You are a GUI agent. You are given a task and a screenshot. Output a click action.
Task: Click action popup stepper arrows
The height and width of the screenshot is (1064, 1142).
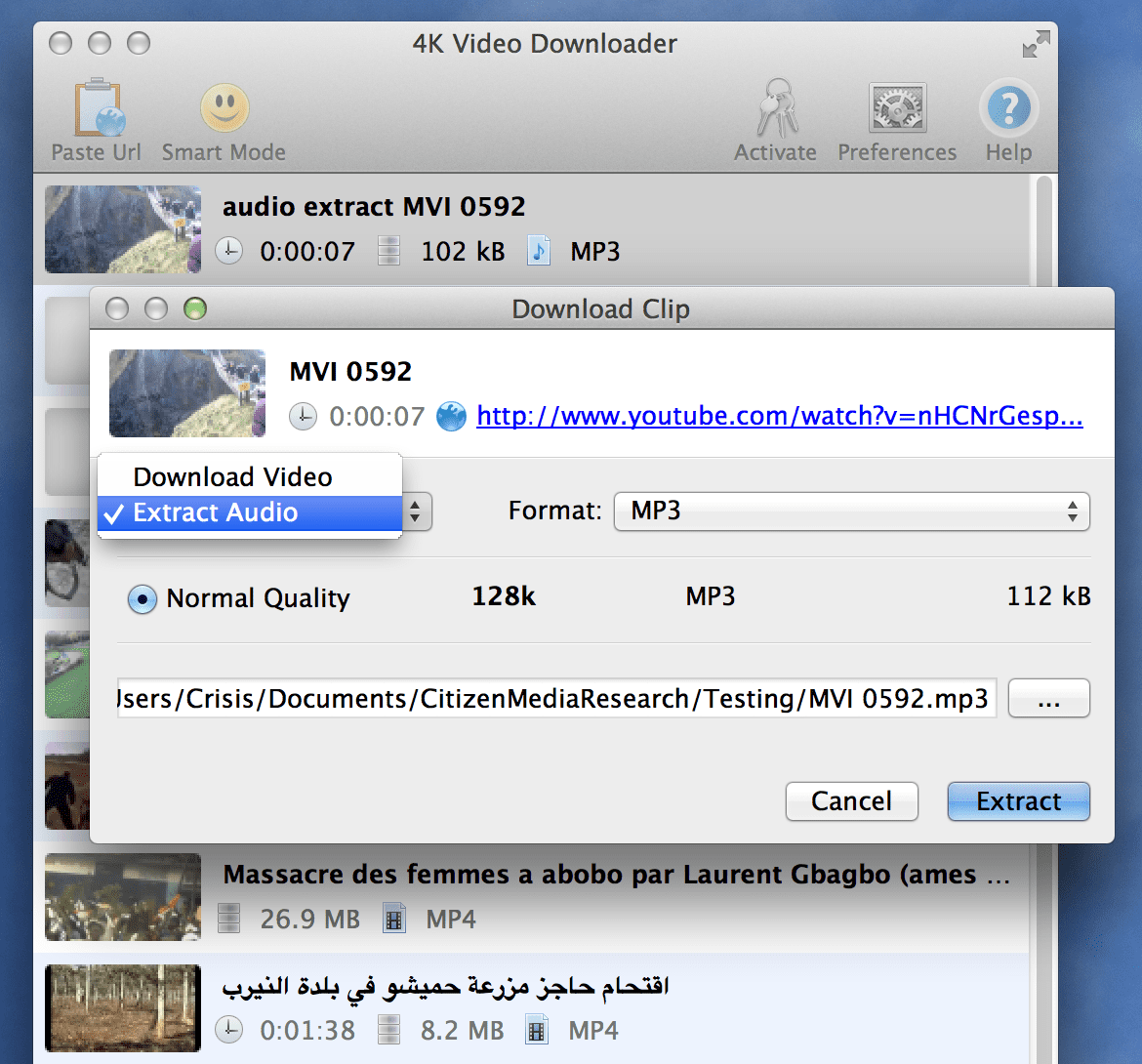tap(415, 512)
